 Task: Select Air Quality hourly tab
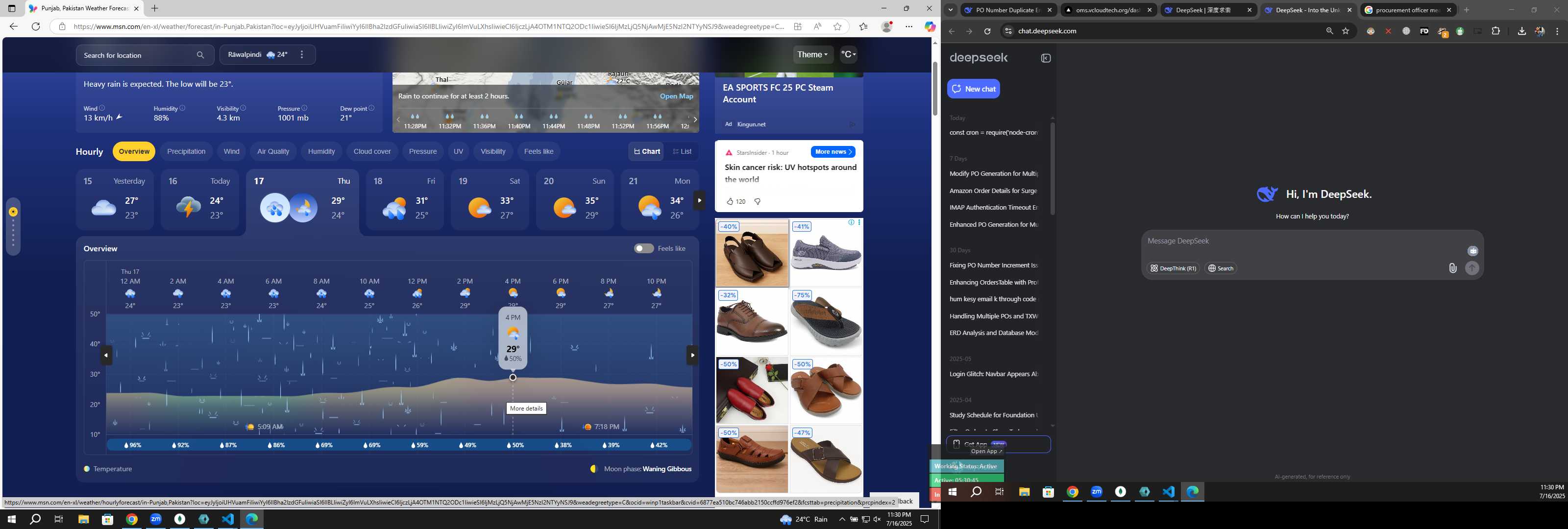tap(273, 151)
